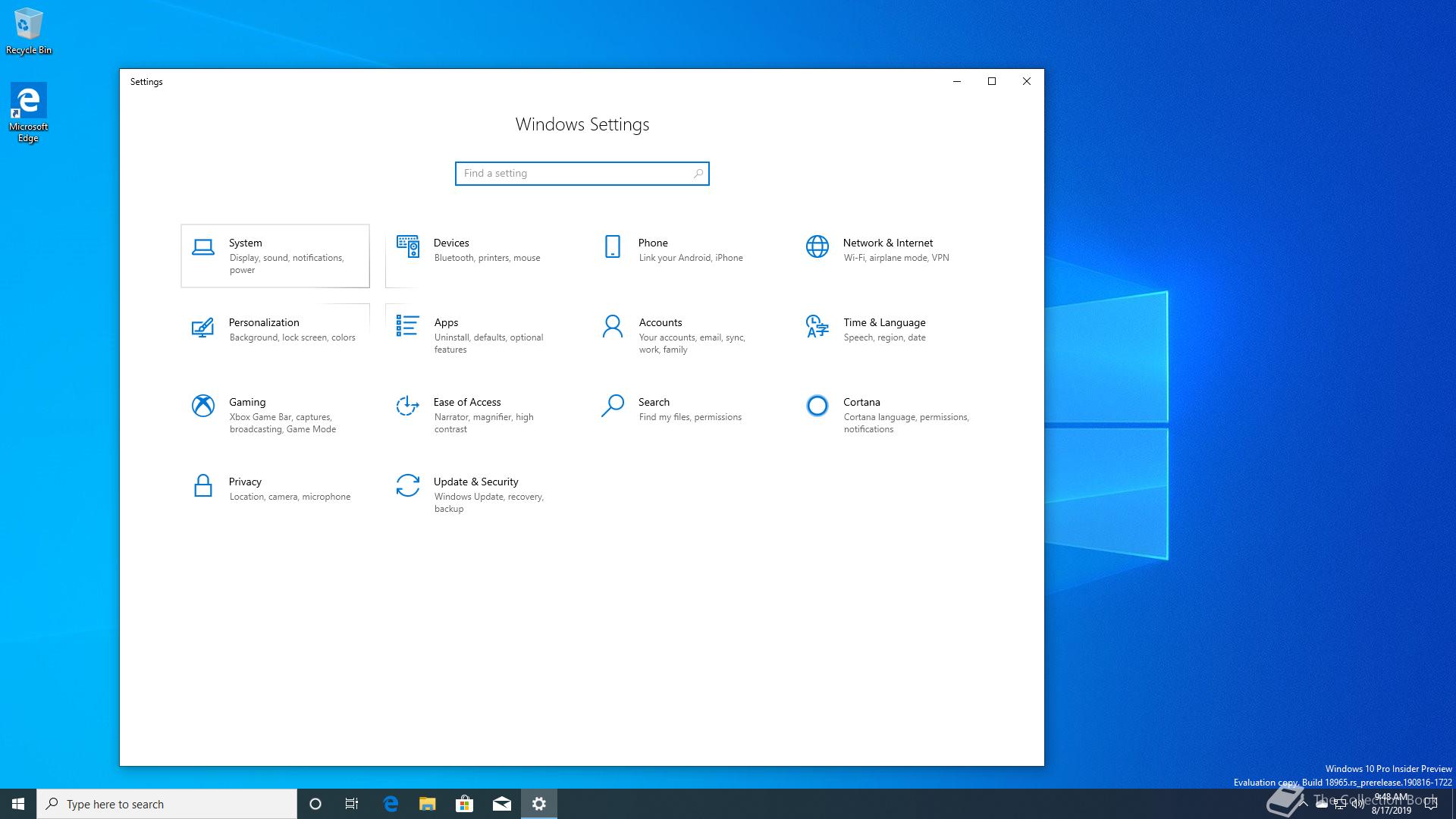Screen dimensions: 1456x819
Task: Open Cortana settings ring icon
Action: tap(817, 406)
